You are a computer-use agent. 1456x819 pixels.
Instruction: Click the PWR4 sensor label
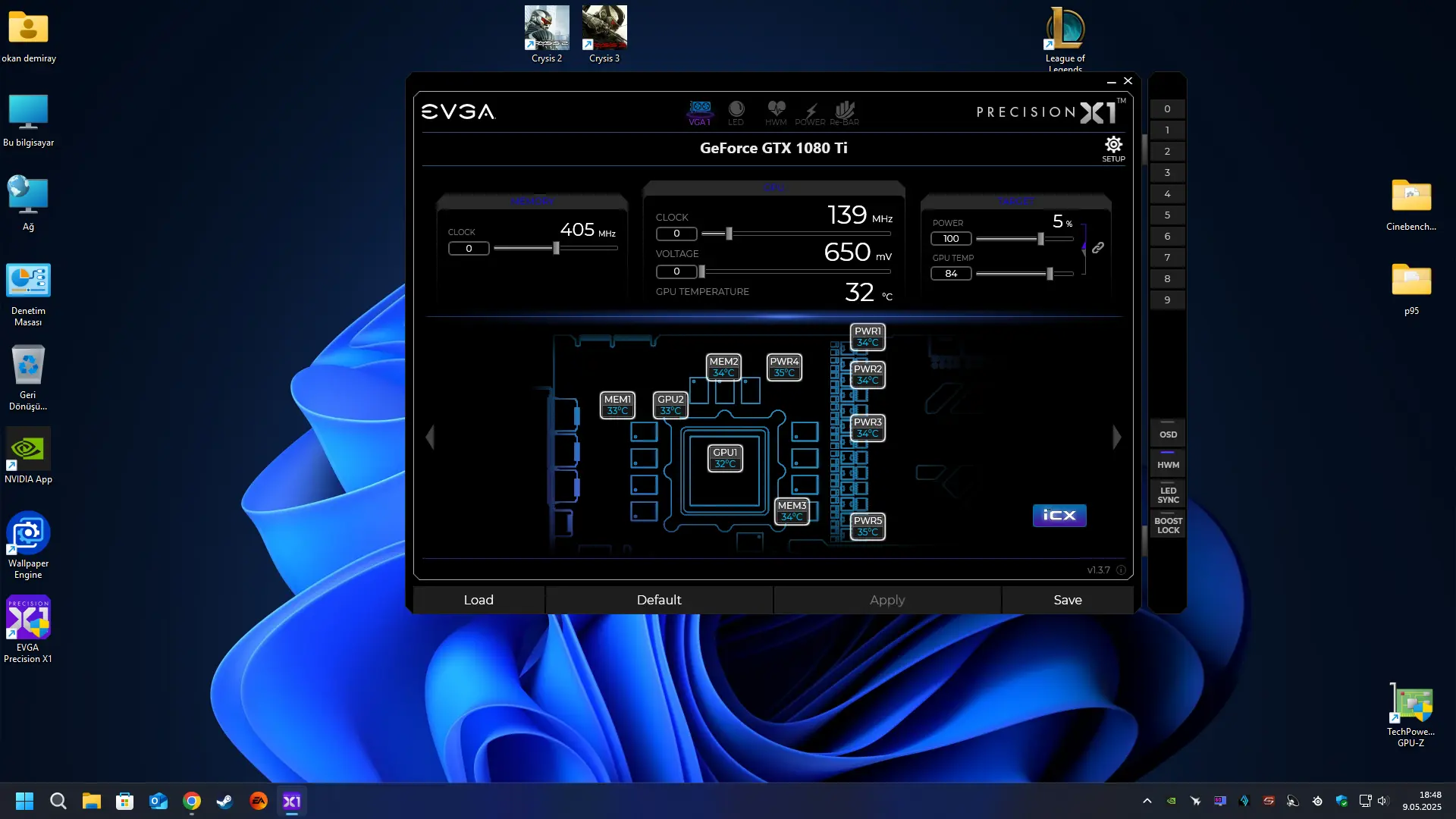pyautogui.click(x=784, y=367)
